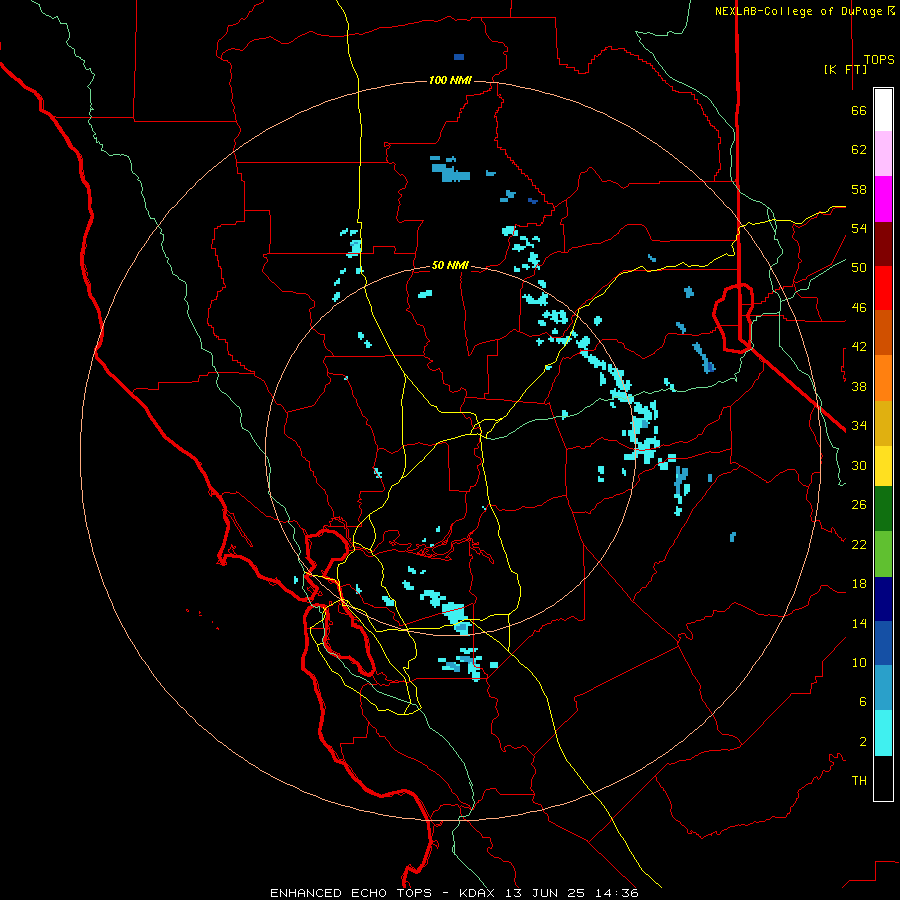This screenshot has width=900, height=900.
Task: Click the yellow 34 kft legend swatch
Action: 883,466
